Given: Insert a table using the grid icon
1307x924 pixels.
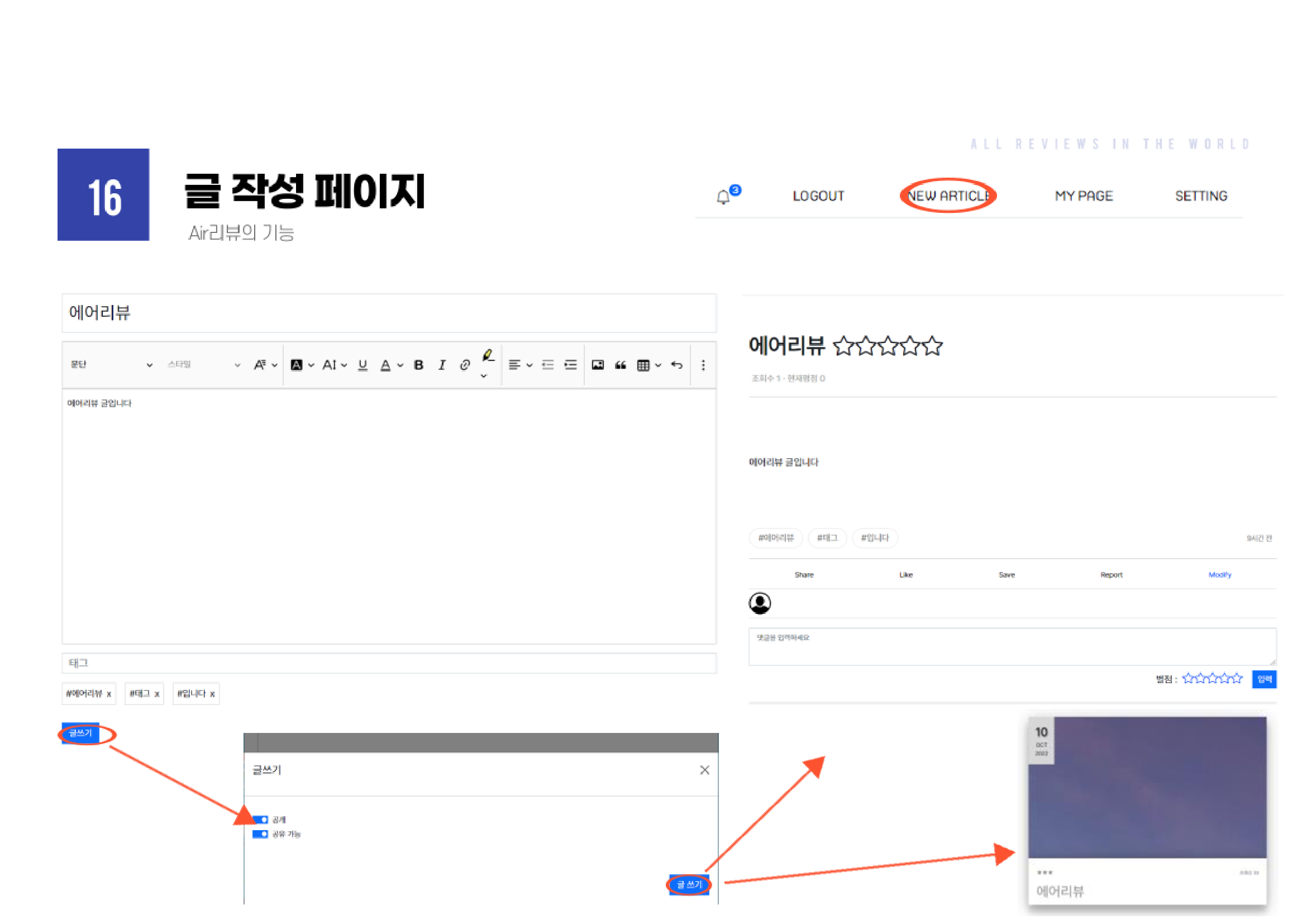Looking at the screenshot, I should (643, 365).
